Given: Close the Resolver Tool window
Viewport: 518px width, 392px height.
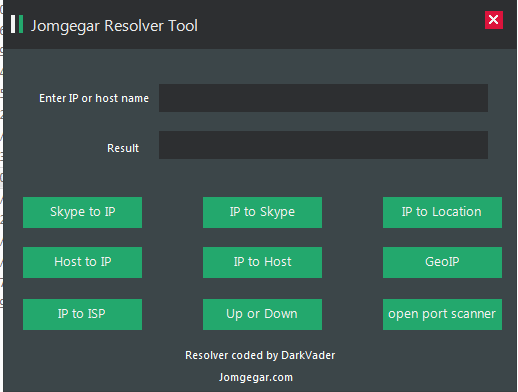Looking at the screenshot, I should [x=494, y=20].
